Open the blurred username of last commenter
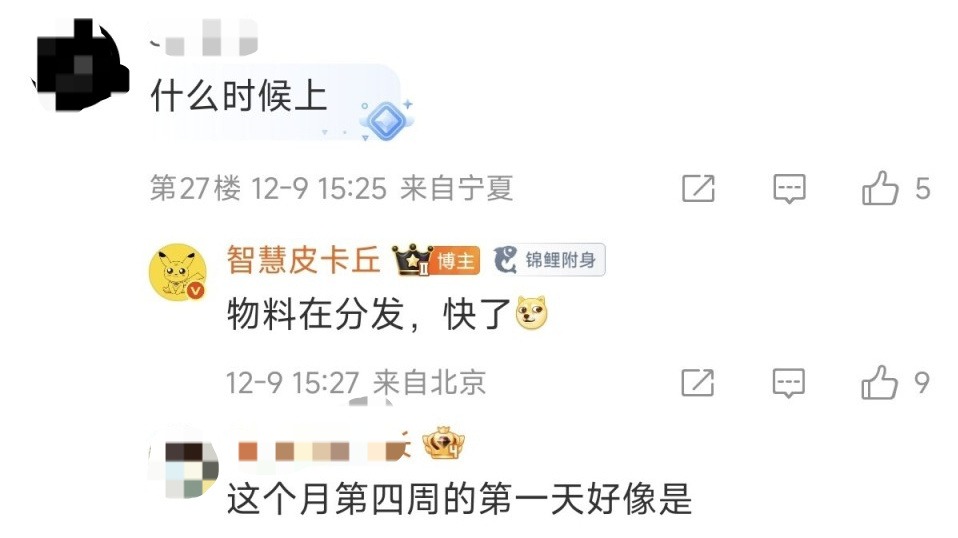The height and width of the screenshot is (538, 958). 324,450
